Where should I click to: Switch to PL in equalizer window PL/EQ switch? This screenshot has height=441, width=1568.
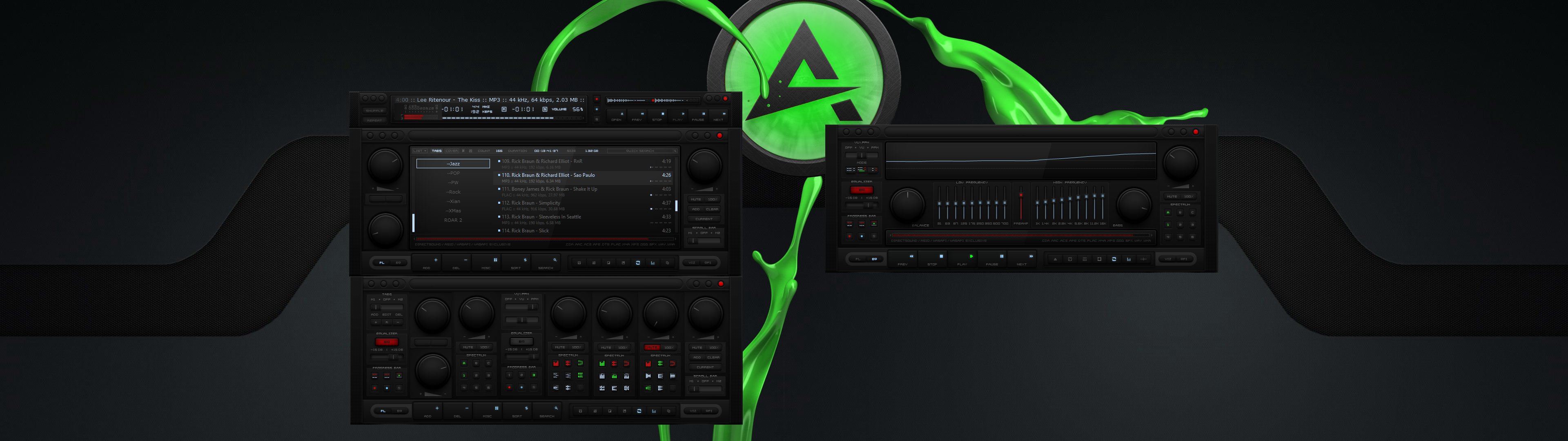coord(858,259)
